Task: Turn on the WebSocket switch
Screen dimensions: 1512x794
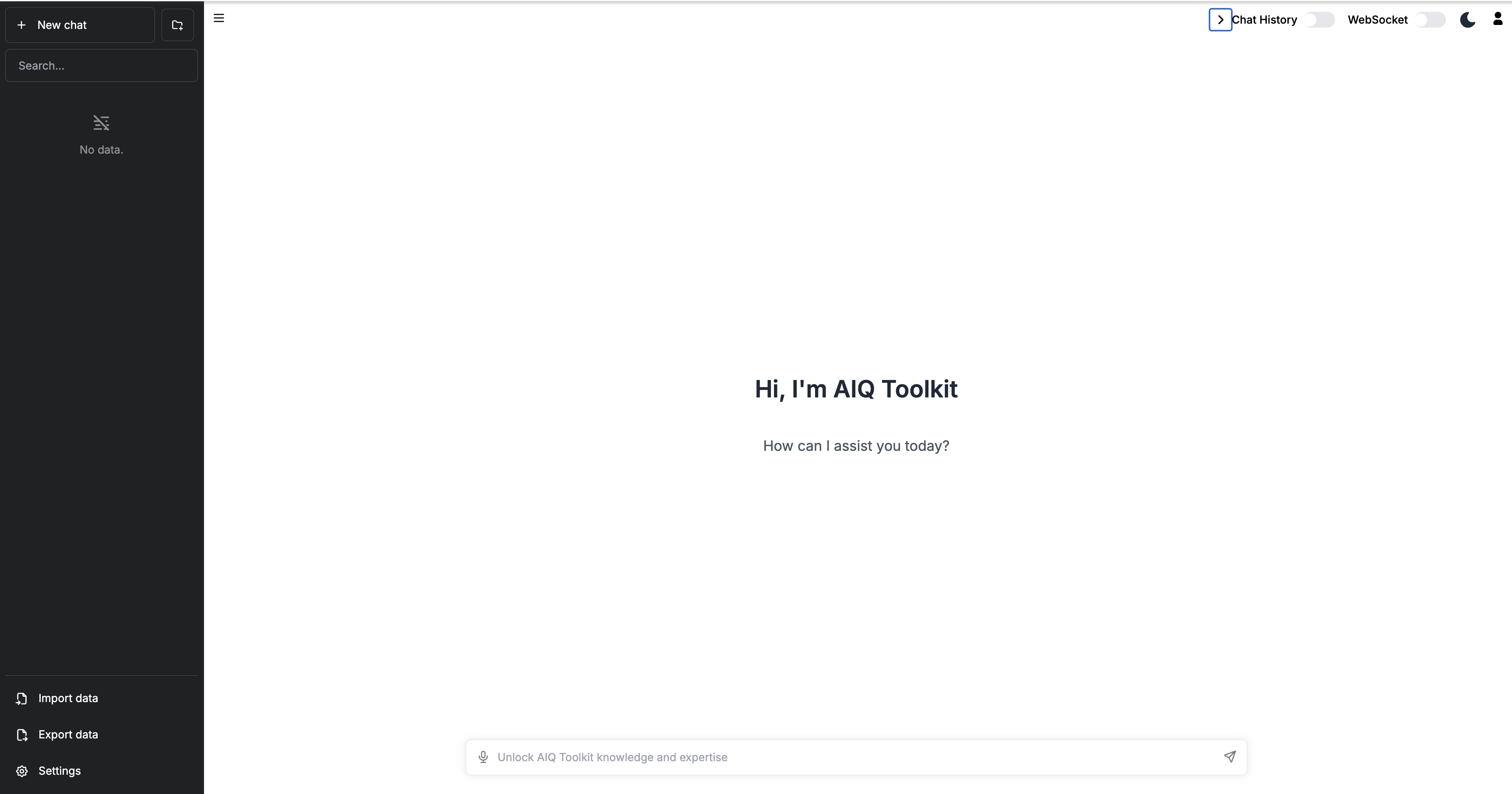Action: (x=1429, y=20)
